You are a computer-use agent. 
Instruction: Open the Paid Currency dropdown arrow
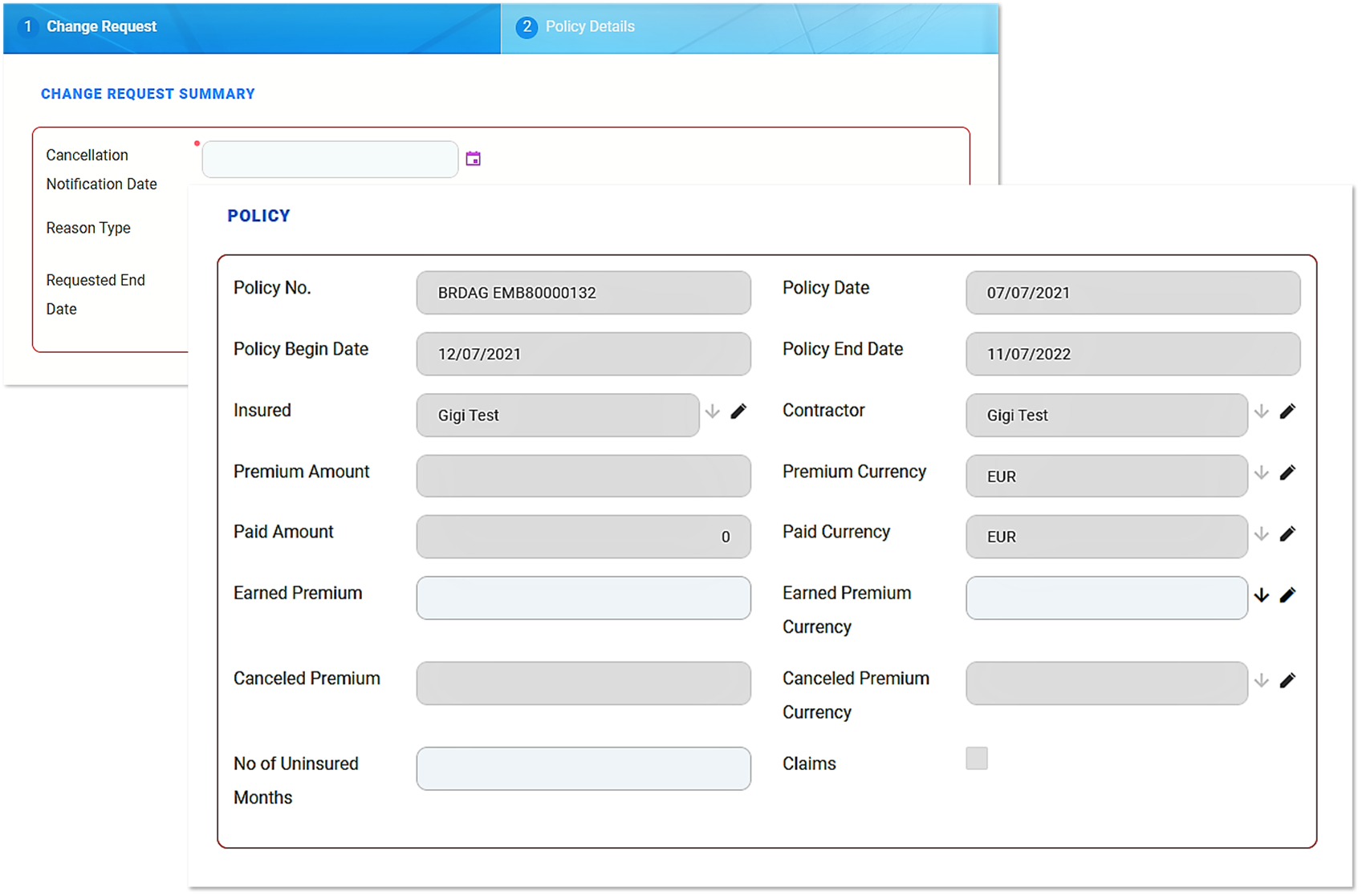coord(1261,534)
